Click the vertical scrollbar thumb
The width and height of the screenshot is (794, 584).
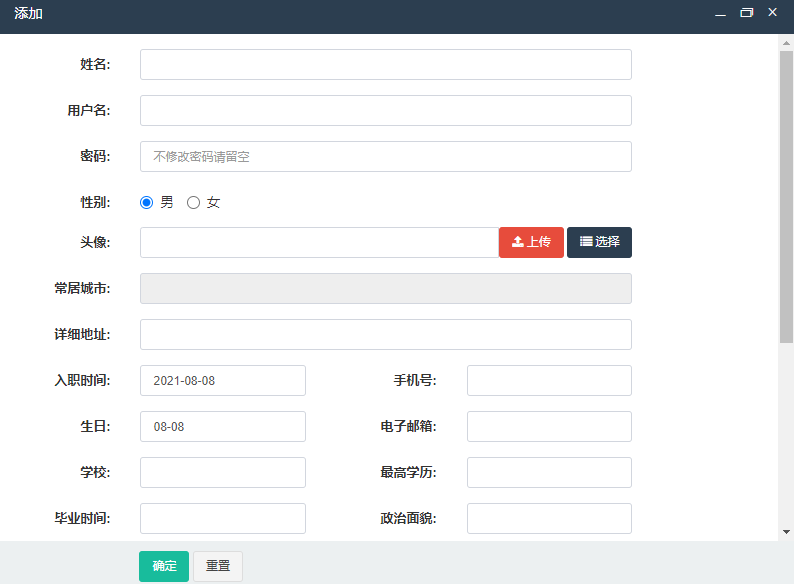[786, 197]
